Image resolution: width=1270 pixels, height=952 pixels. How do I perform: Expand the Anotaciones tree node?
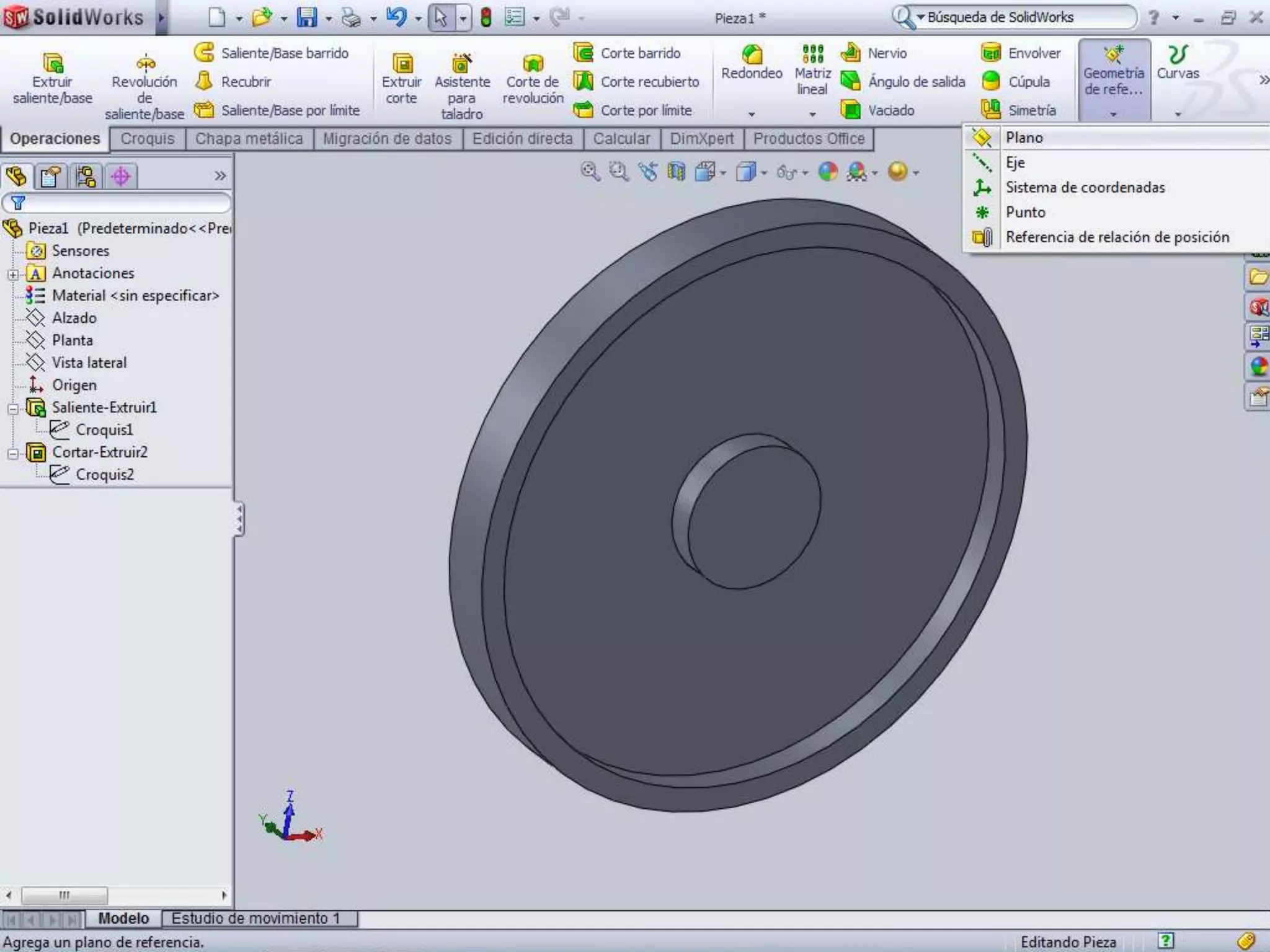point(13,274)
